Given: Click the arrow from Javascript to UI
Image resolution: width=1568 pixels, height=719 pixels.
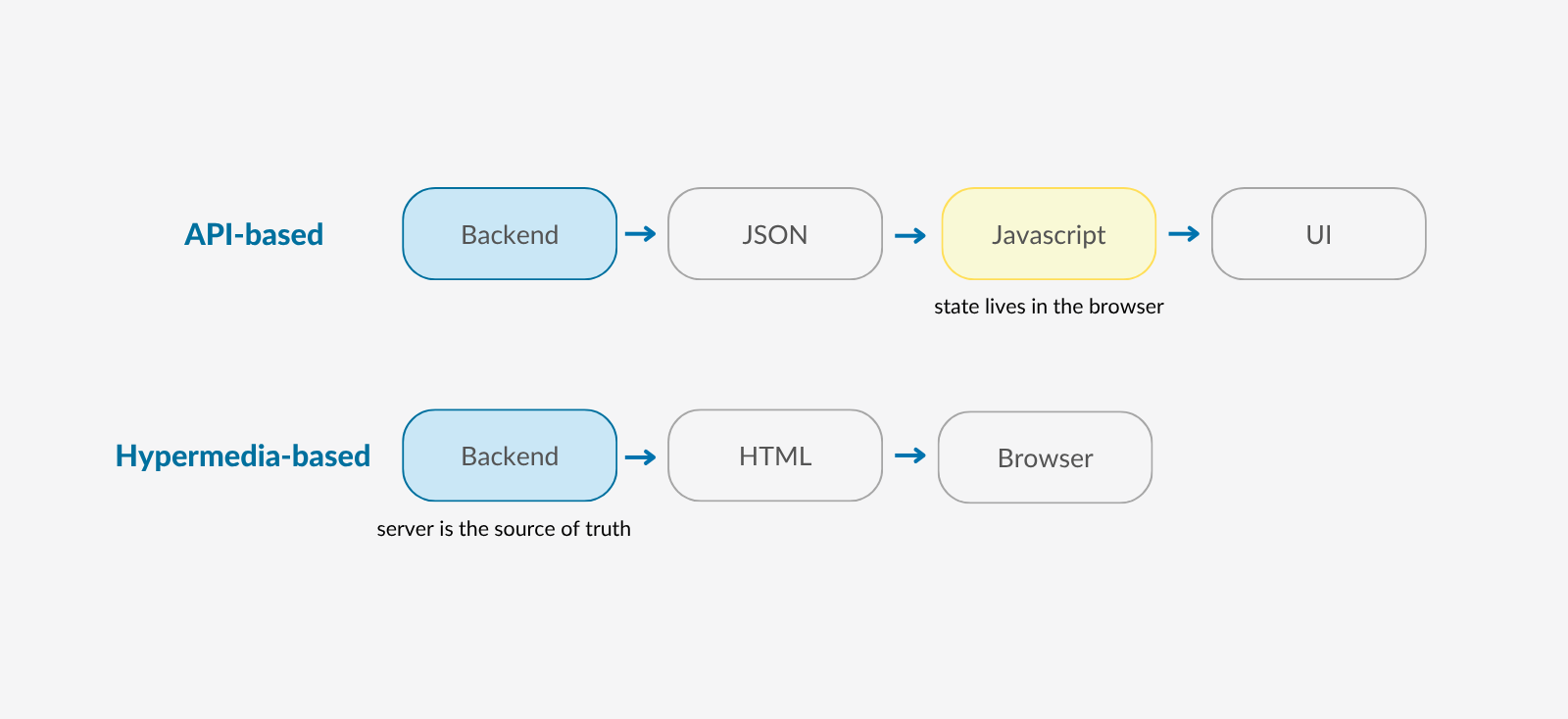Looking at the screenshot, I should 1185,234.
